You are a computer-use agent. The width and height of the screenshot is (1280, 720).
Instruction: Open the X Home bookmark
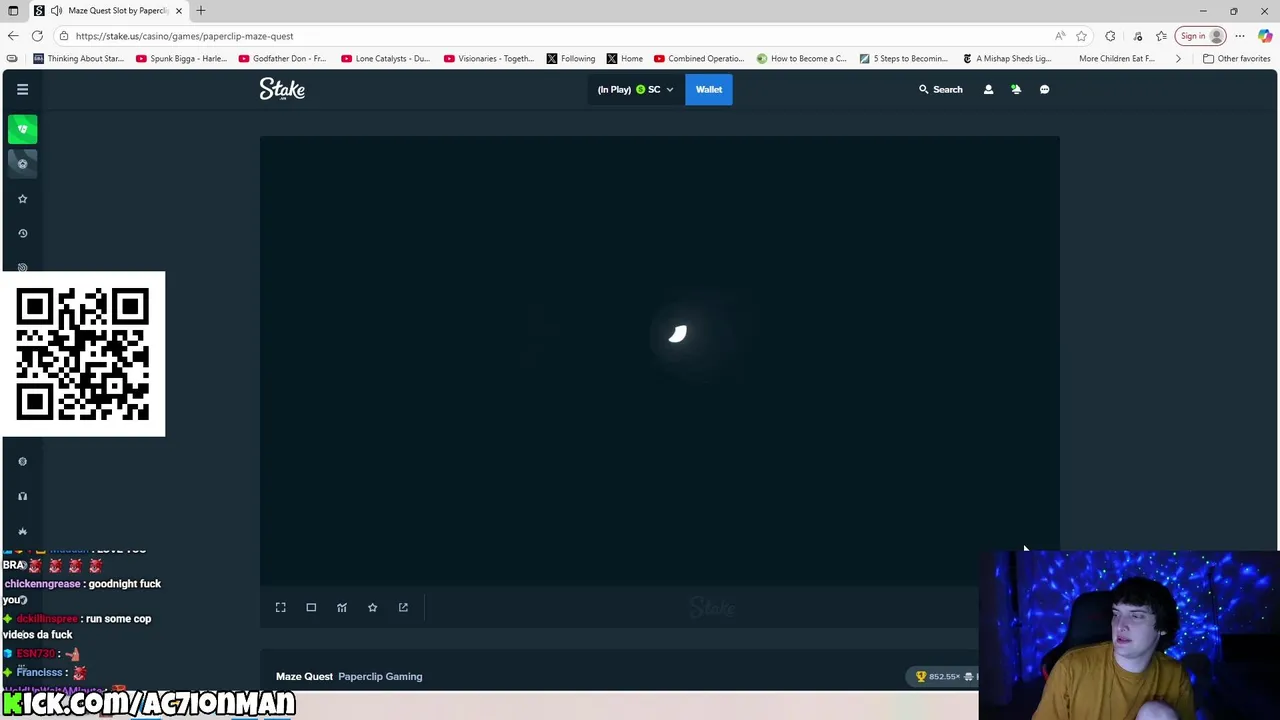[x=625, y=58]
